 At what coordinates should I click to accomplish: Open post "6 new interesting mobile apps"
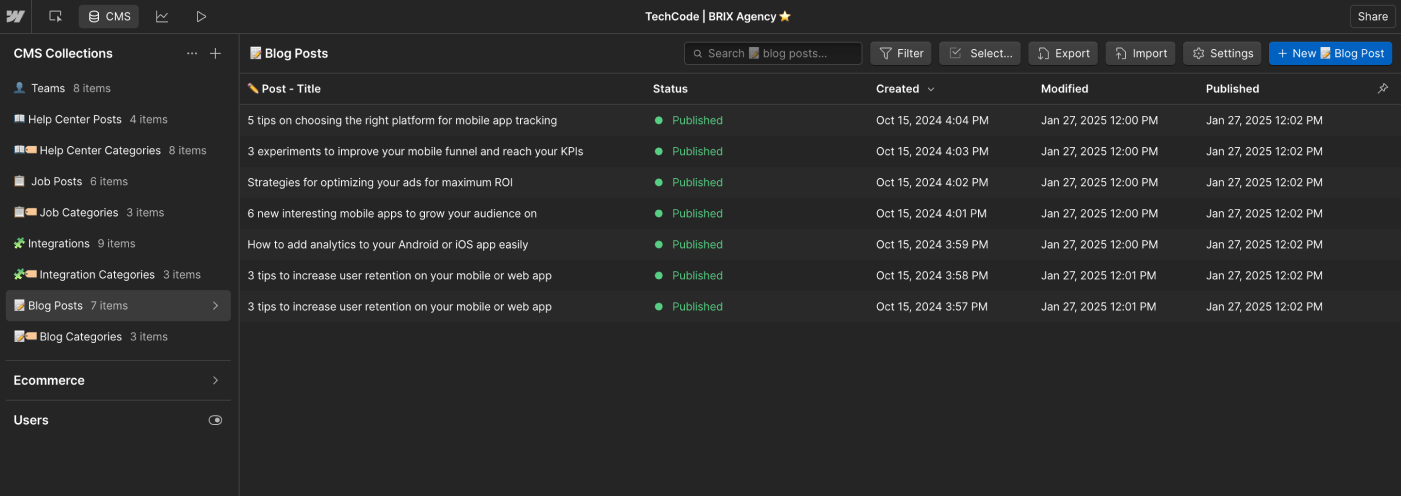(392, 213)
